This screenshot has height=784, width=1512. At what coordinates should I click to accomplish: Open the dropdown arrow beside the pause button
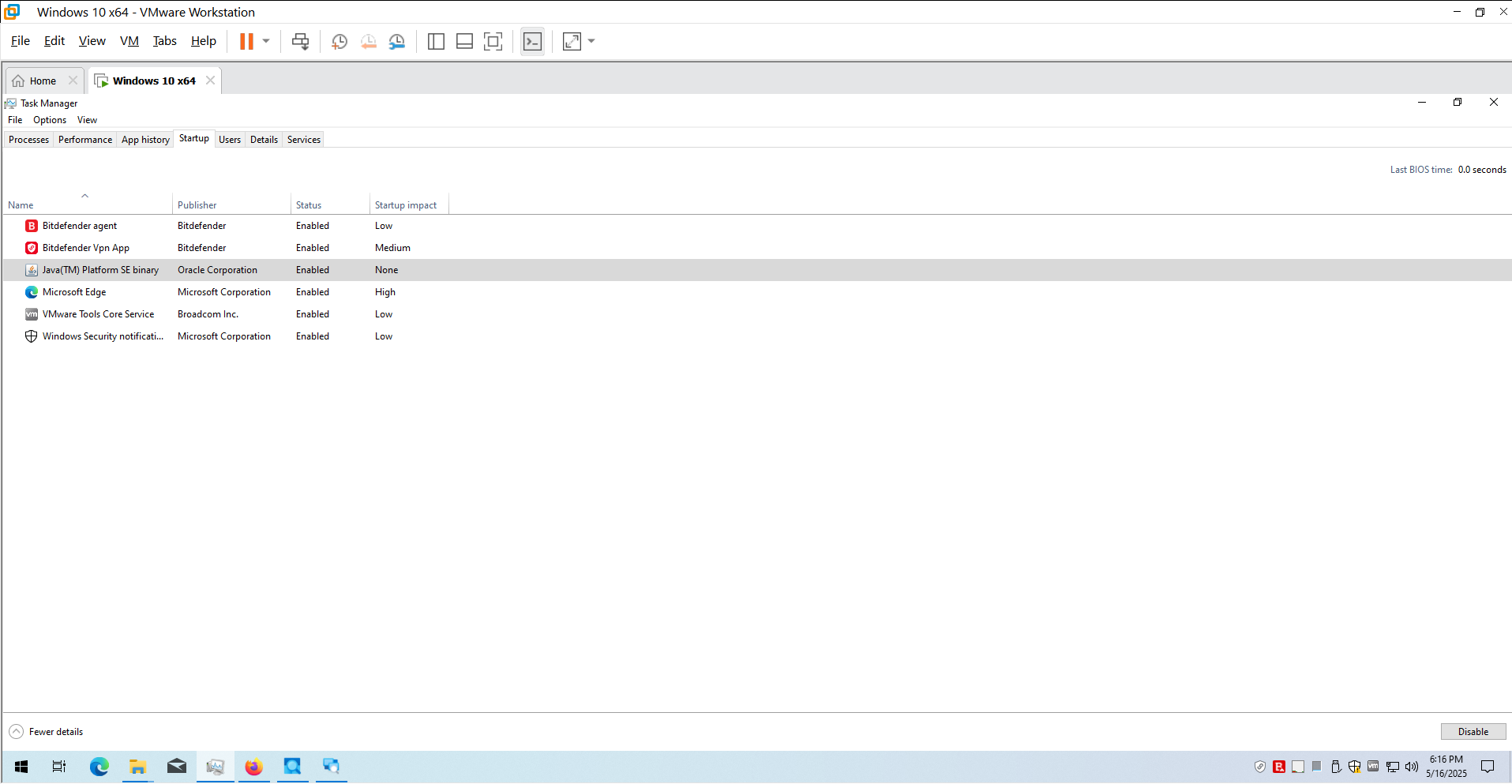(266, 41)
